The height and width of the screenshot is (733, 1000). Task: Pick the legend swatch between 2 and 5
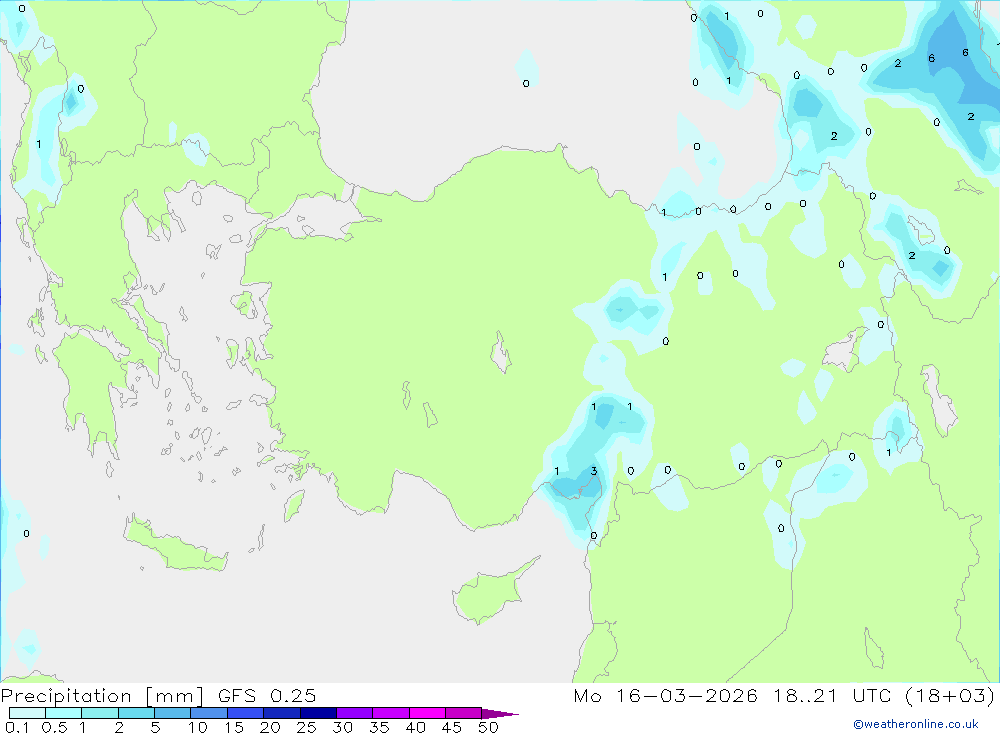pos(136,713)
